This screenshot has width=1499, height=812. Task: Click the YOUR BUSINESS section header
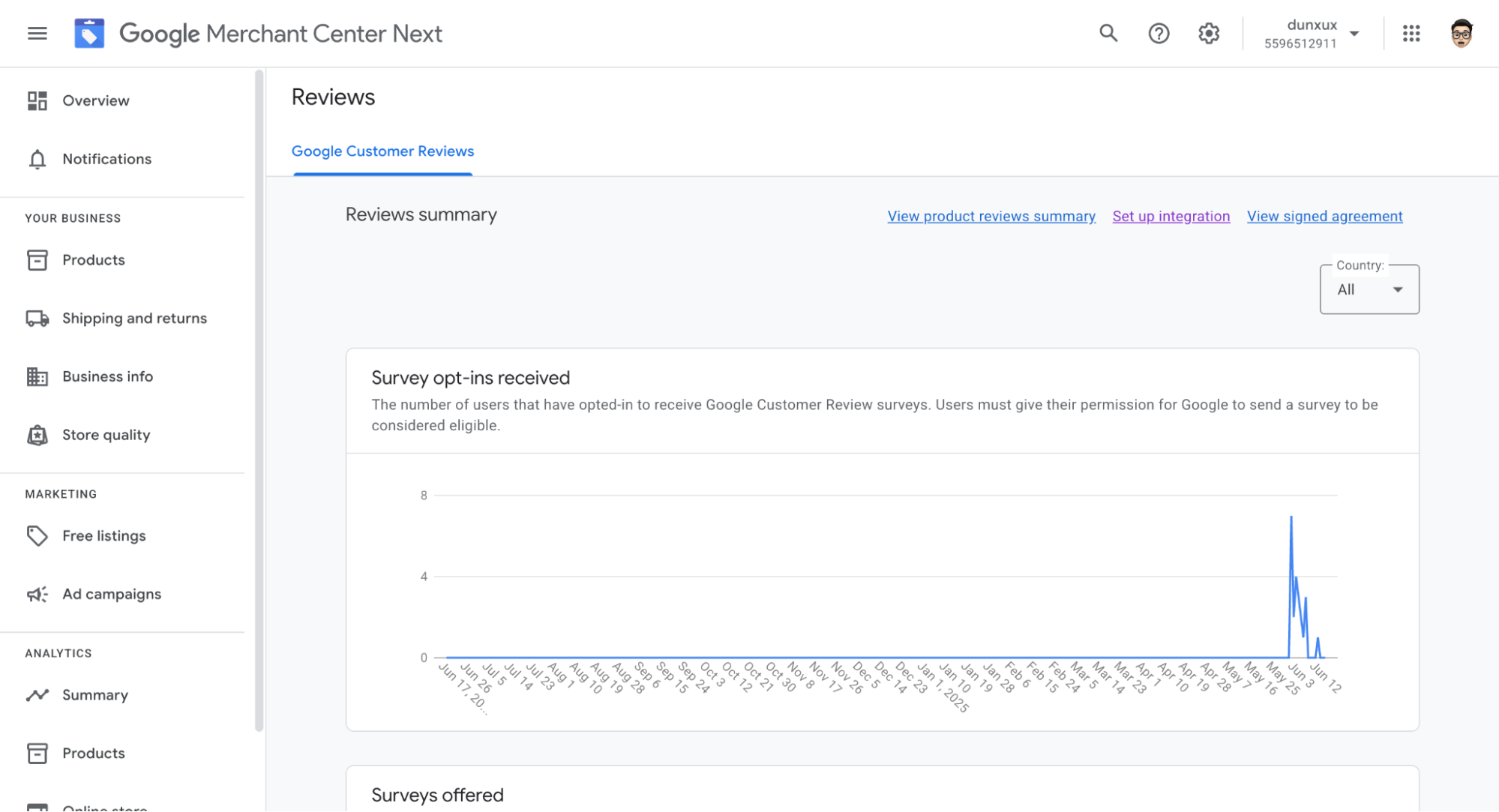(73, 218)
